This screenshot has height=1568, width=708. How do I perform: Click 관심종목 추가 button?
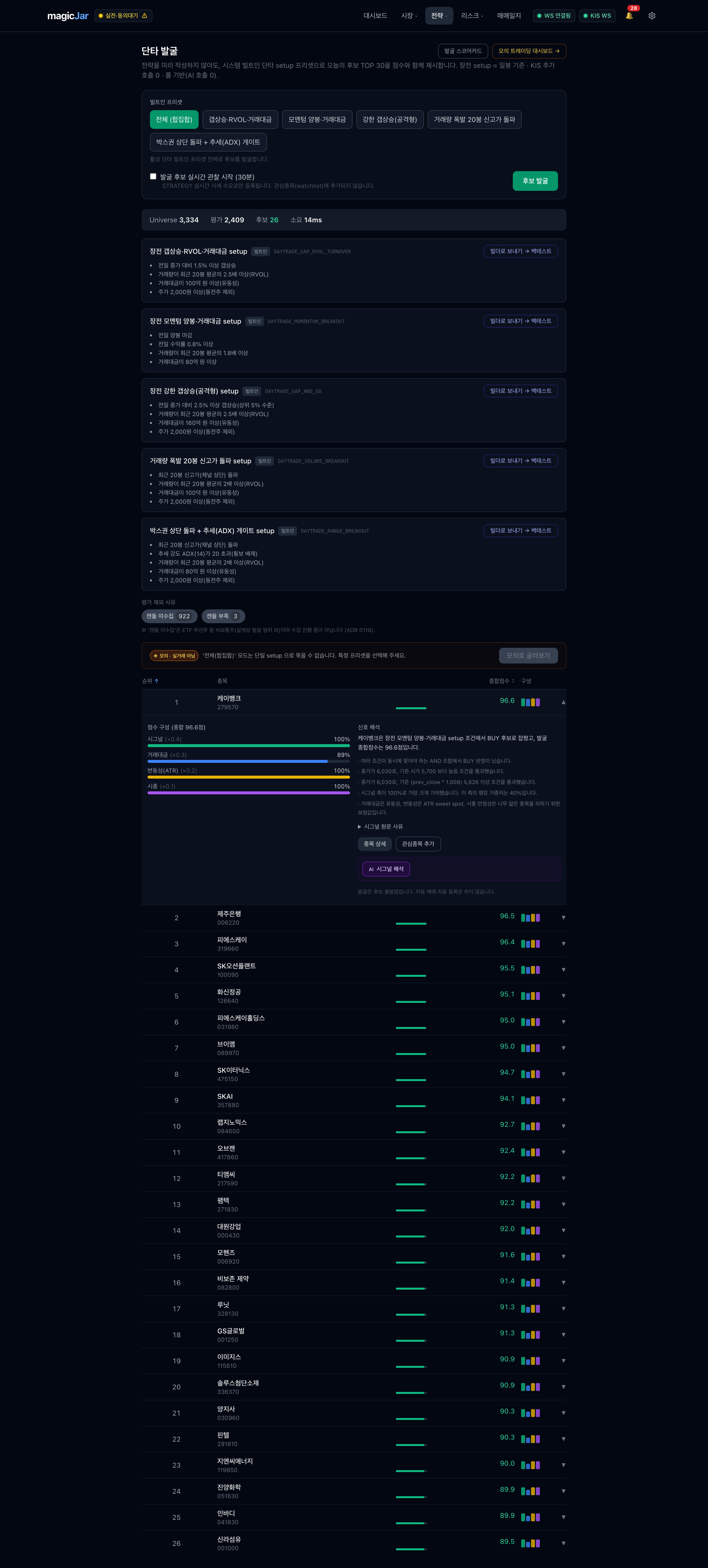[418, 844]
